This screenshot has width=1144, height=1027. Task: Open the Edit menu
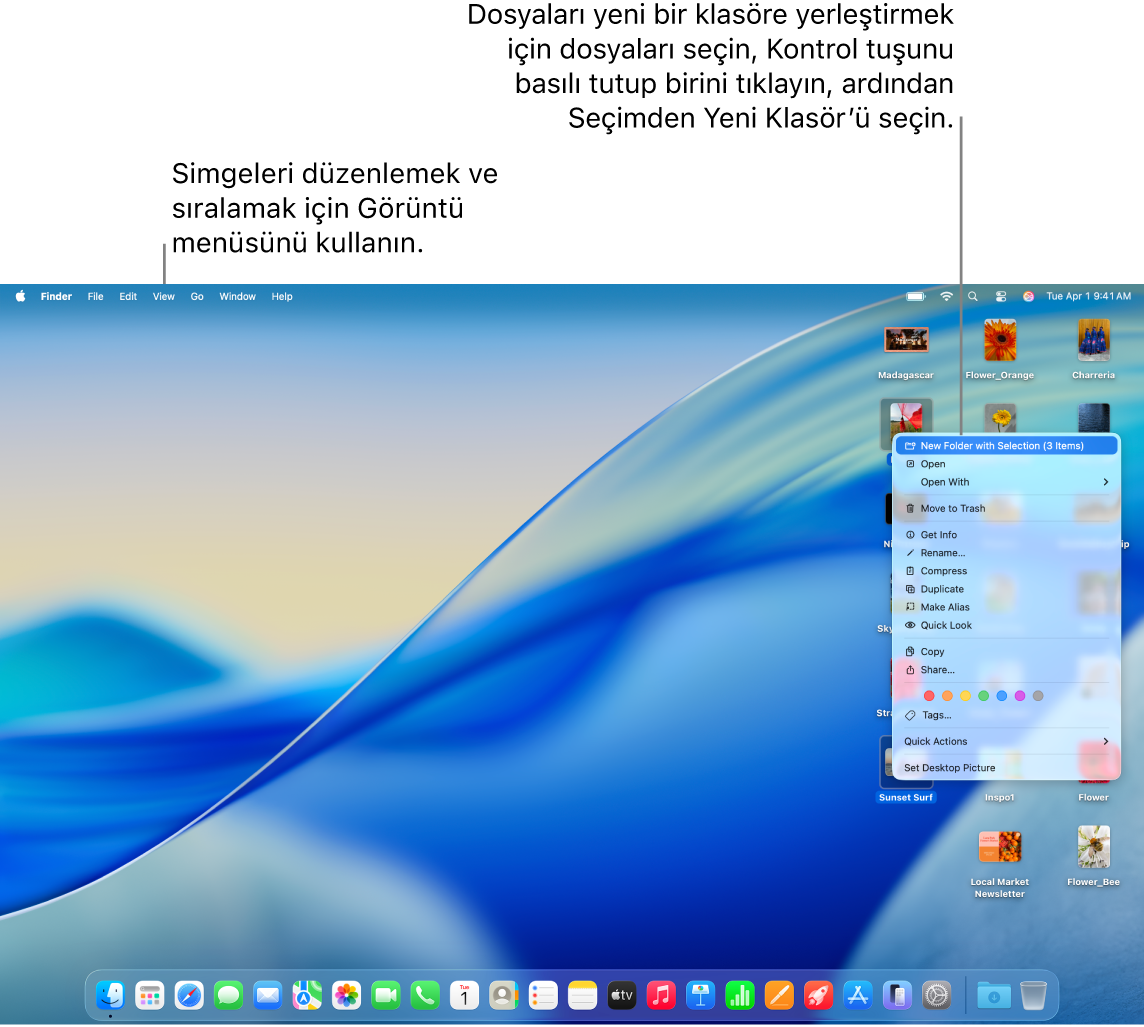coord(128,297)
